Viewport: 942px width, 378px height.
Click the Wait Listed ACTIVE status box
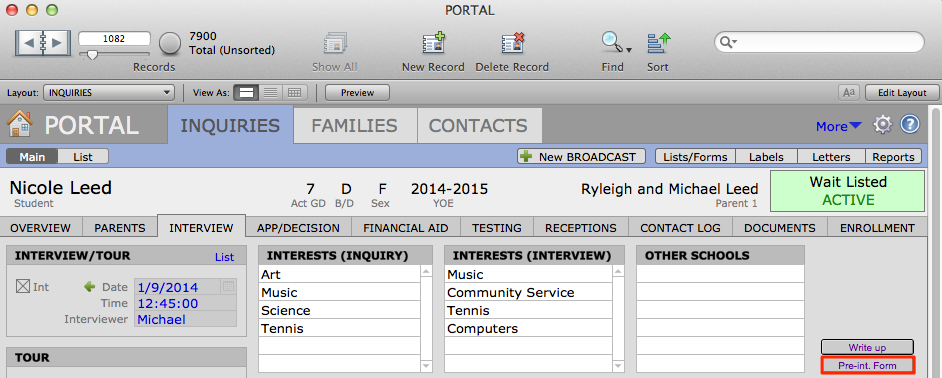[847, 191]
